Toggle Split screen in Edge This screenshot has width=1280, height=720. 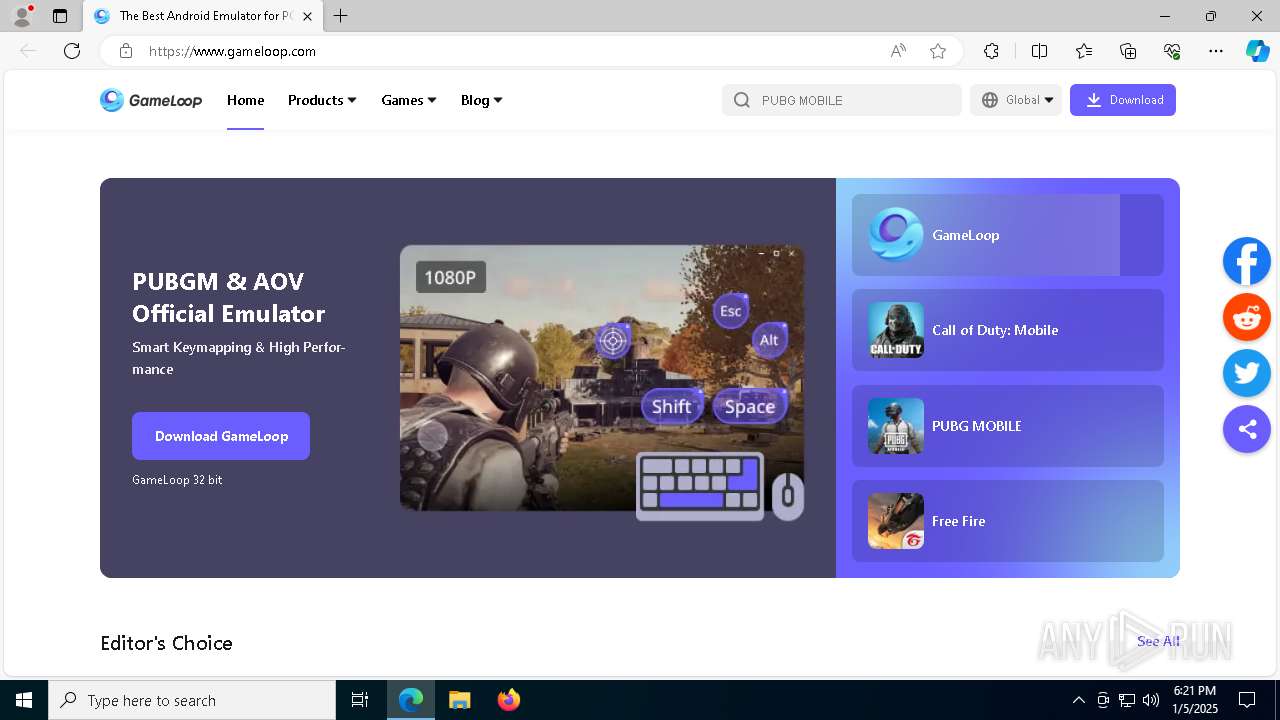(1039, 51)
